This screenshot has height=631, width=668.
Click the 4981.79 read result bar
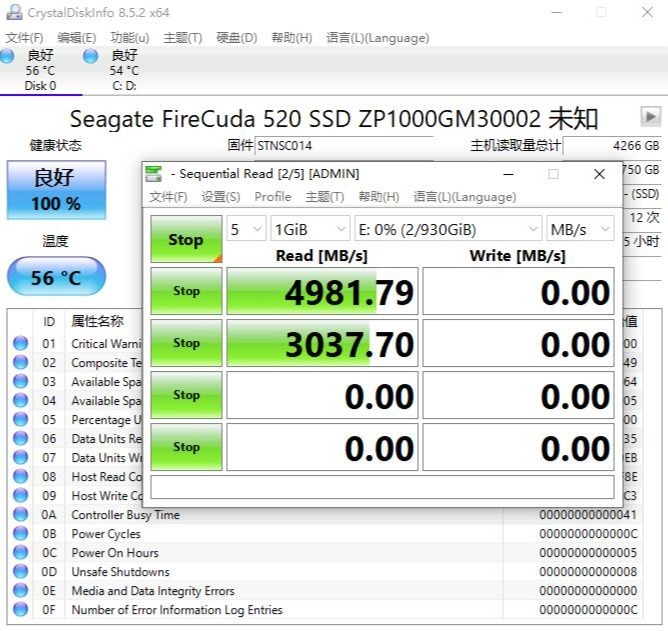click(322, 292)
